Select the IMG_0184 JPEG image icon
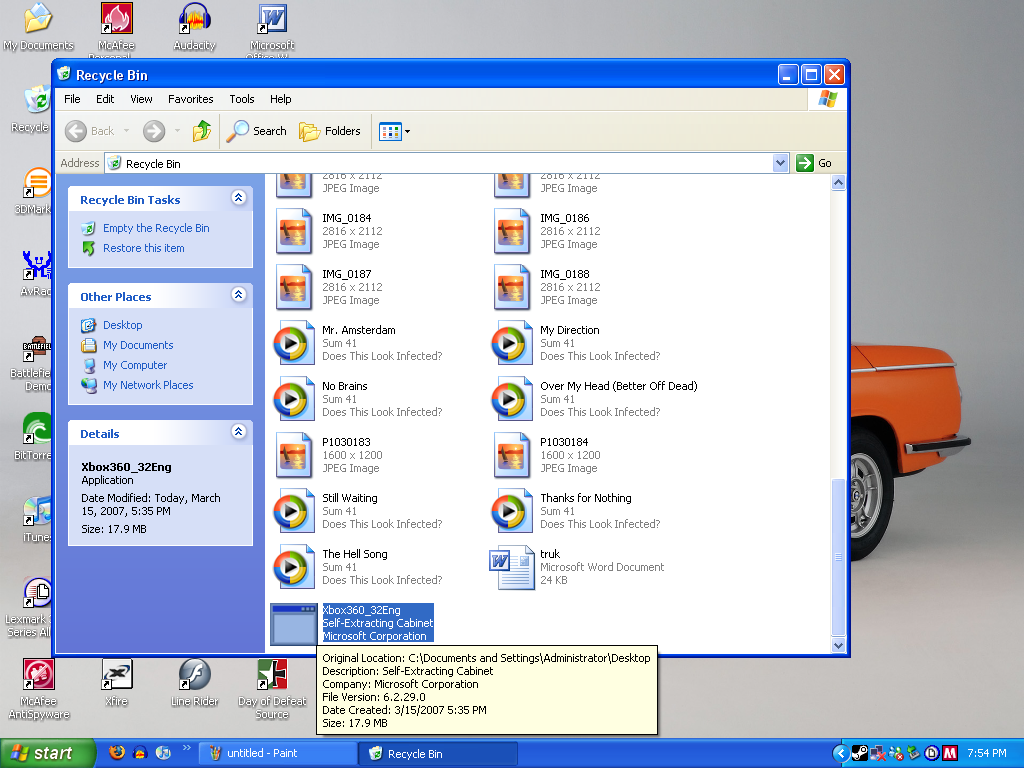 tap(294, 231)
